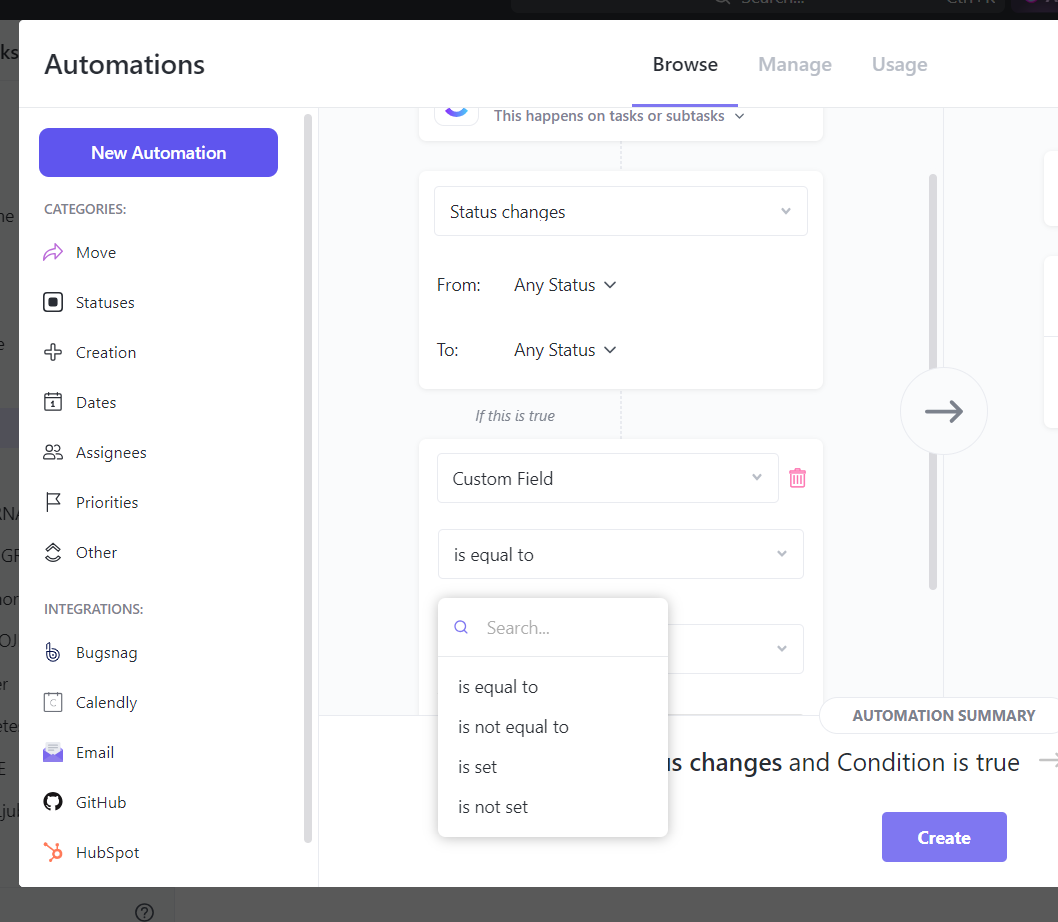Click the Create button

pyautogui.click(x=944, y=837)
